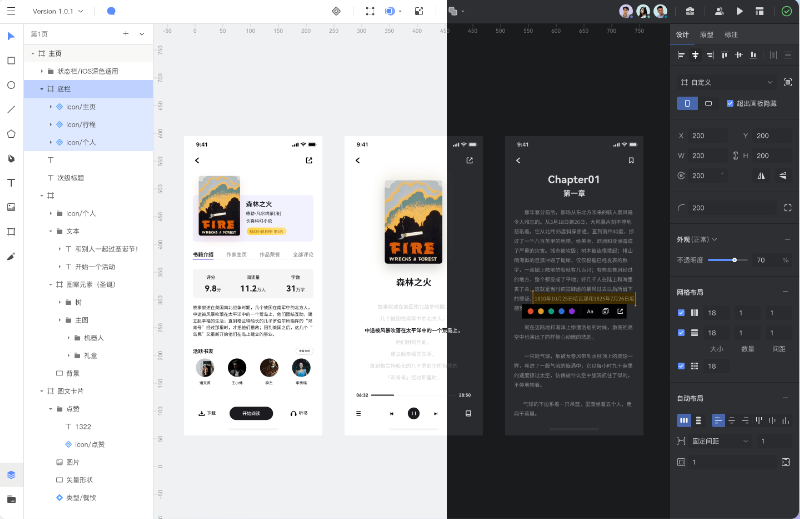
Task: Open the assets folder icon at bottom-left
Action: (11, 499)
